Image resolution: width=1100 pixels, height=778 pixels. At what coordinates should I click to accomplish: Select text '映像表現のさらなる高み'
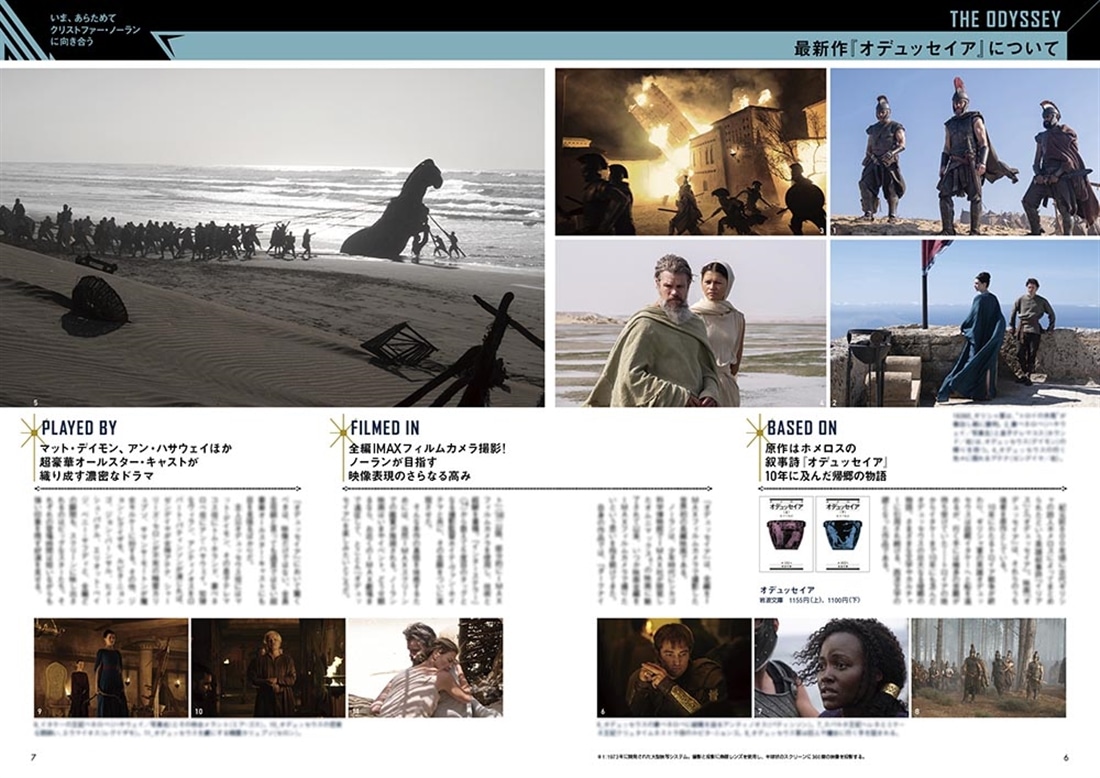click(410, 476)
